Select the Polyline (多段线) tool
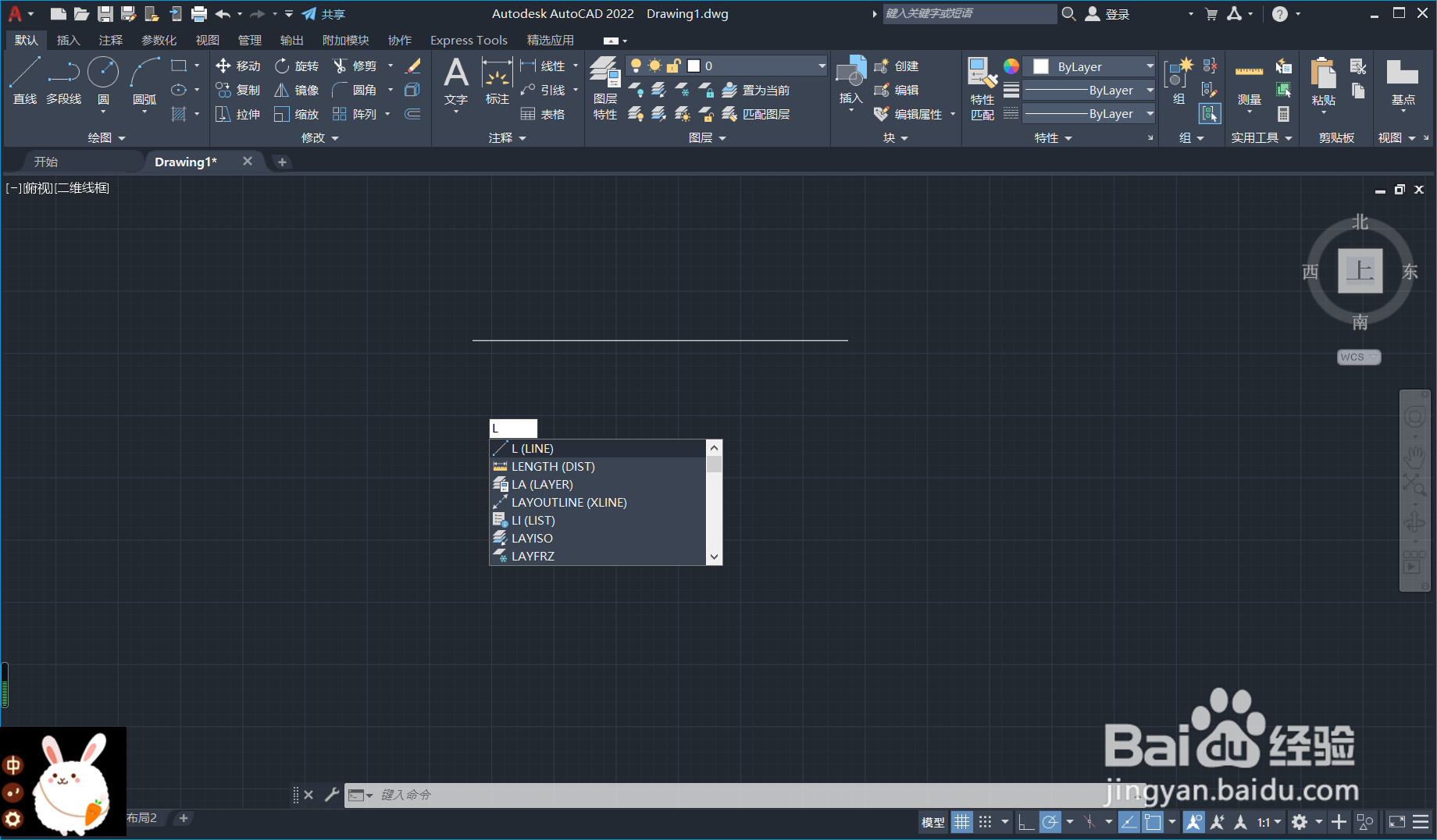This screenshot has width=1437, height=840. (x=63, y=80)
